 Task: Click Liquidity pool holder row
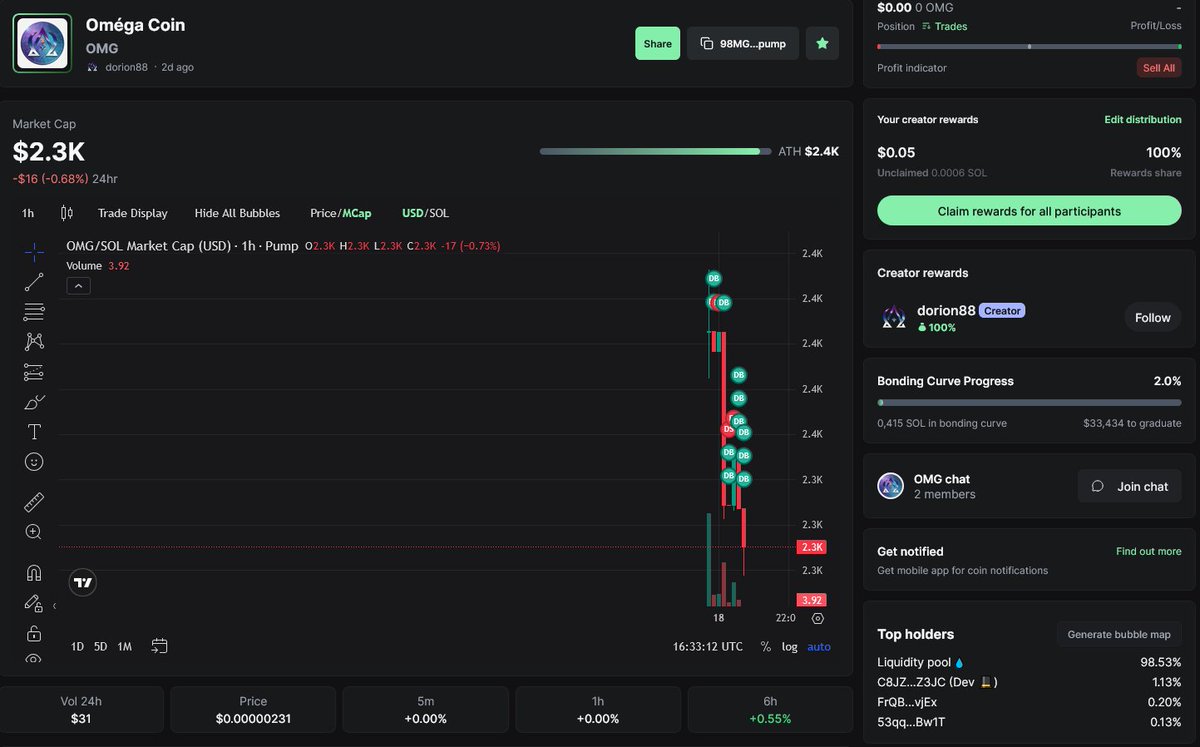[x=1029, y=662]
